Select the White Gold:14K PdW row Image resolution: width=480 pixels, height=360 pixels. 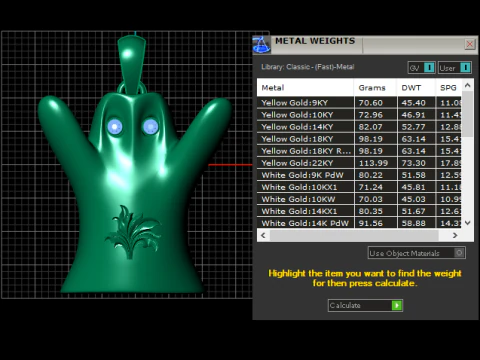(x=359, y=223)
